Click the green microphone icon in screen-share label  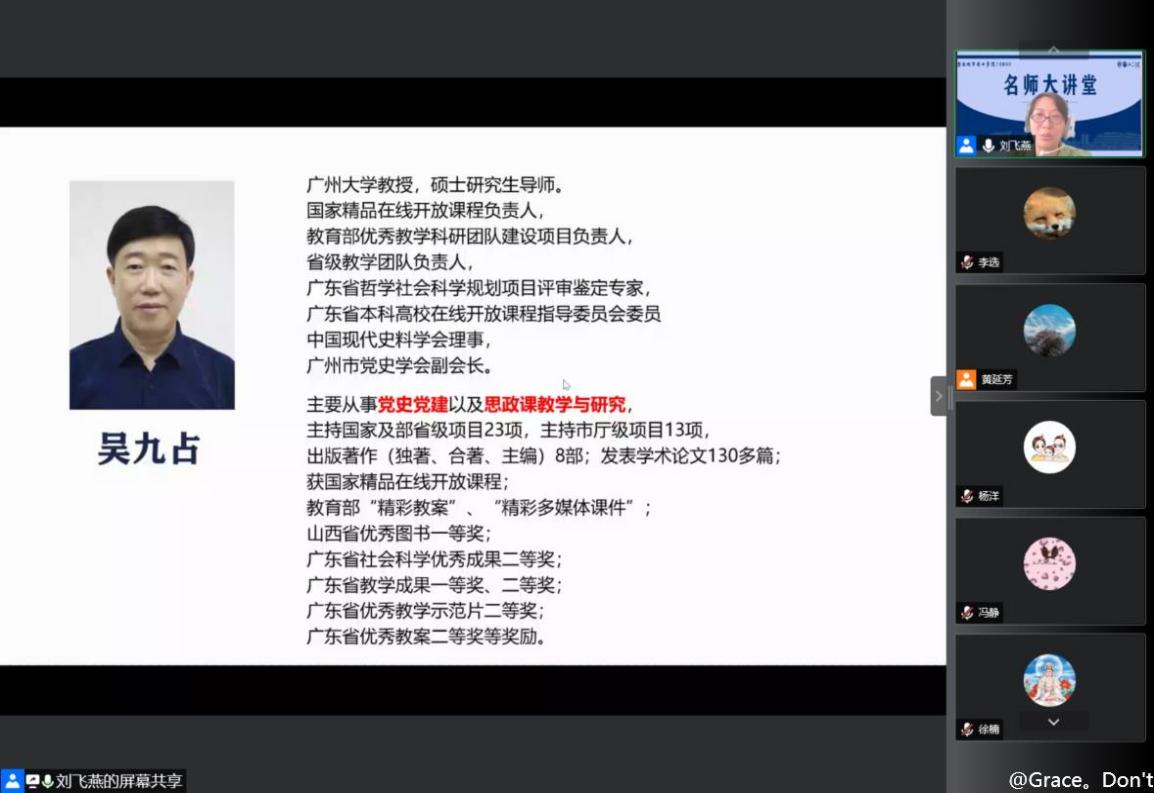point(47,781)
